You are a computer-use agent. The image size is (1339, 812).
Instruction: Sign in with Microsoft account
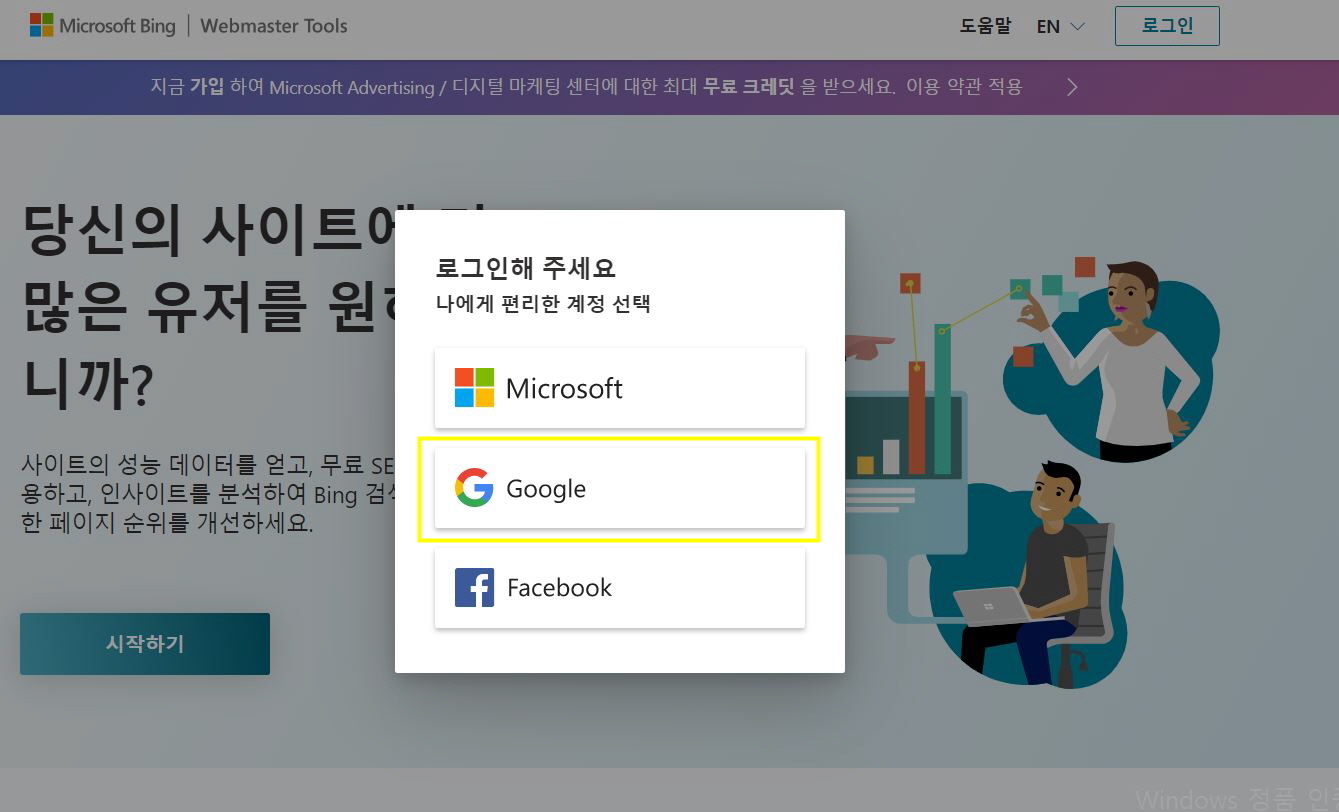(x=619, y=388)
